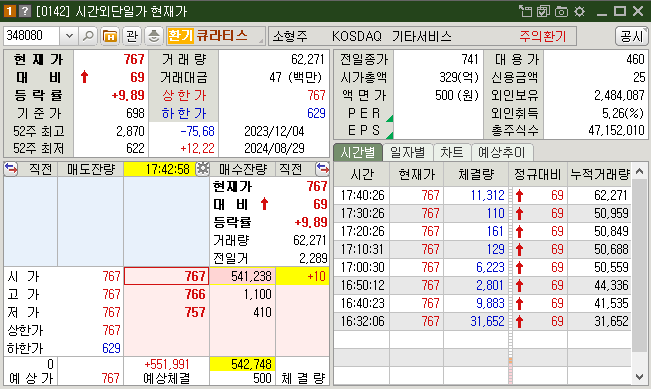Click 총주식수 value 47,152,010
Screen dimensions: 651x389
tap(616, 131)
